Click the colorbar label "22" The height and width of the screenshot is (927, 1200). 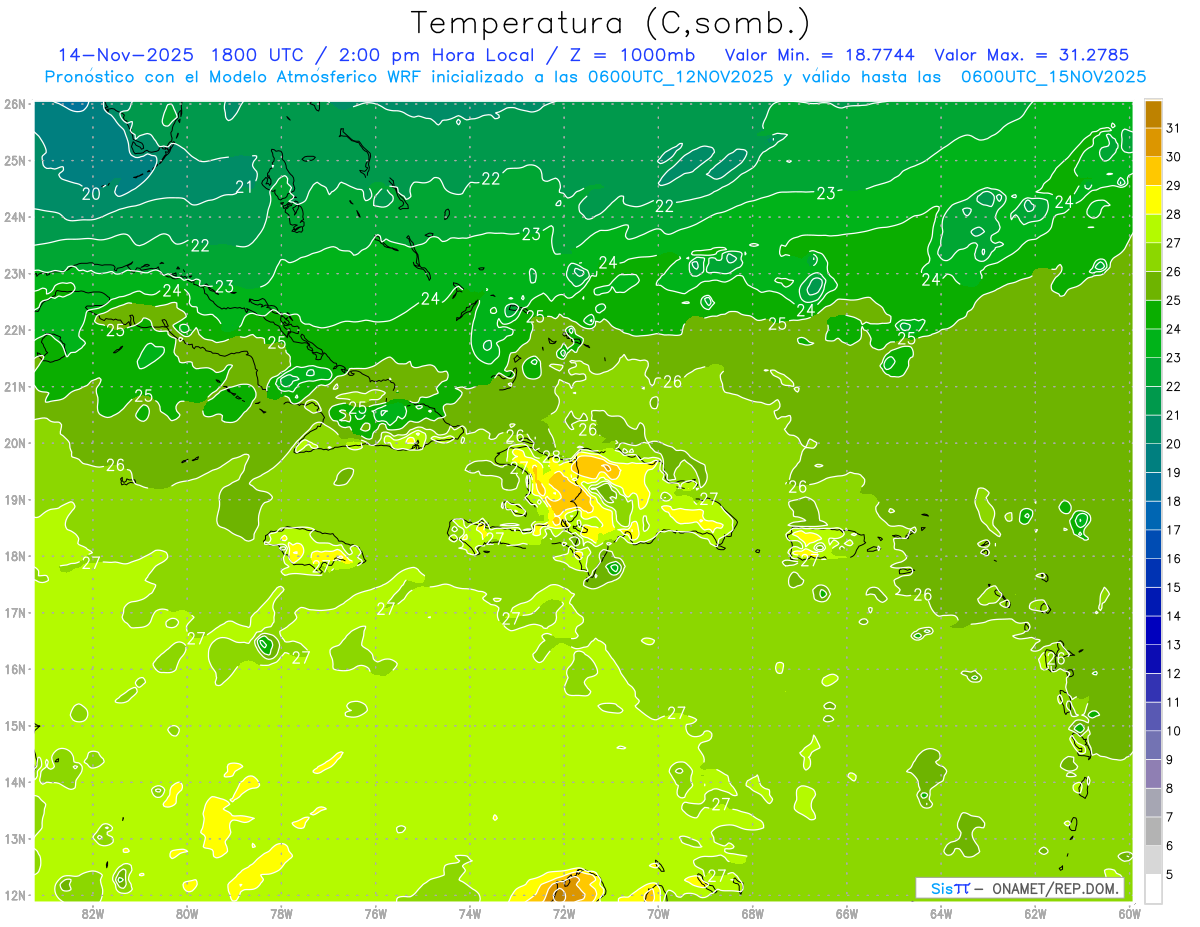click(x=1173, y=386)
